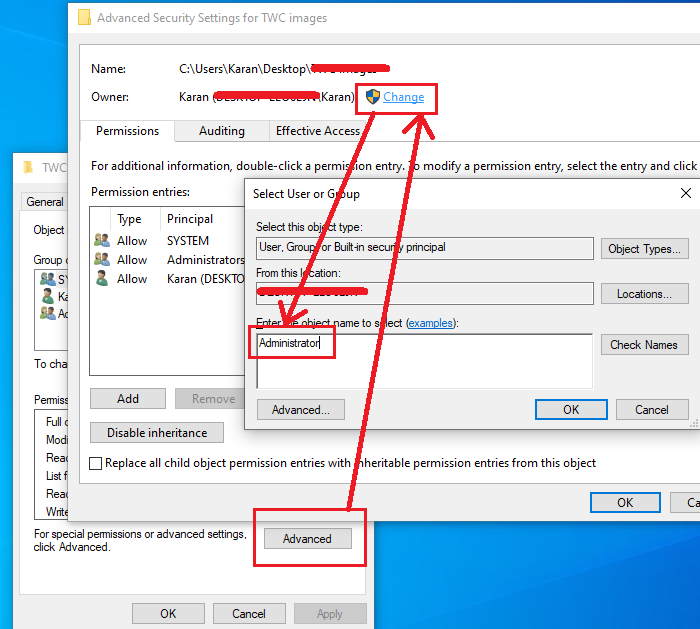Click the Object Types button
700x629 pixels.
[x=644, y=249]
